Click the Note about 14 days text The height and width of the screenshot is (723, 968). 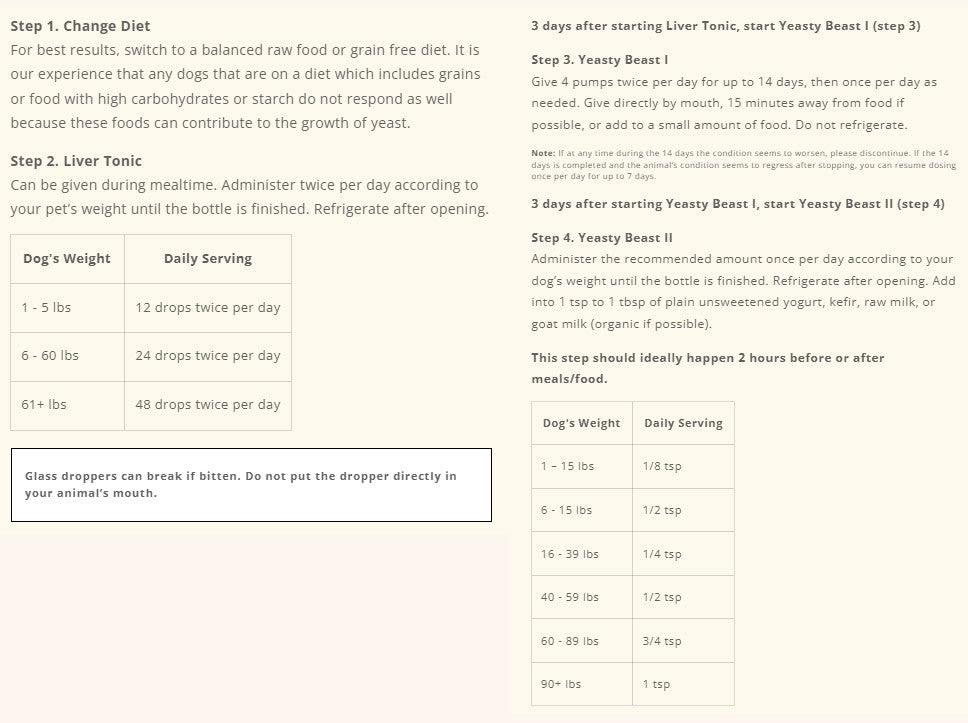pyautogui.click(x=743, y=164)
